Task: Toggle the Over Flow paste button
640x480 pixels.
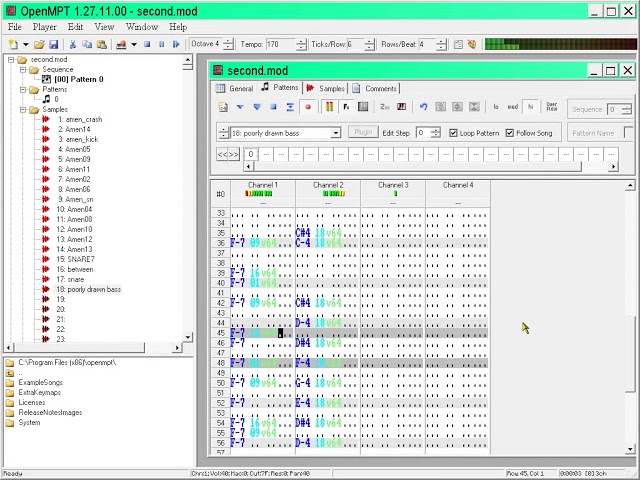Action: (552, 107)
